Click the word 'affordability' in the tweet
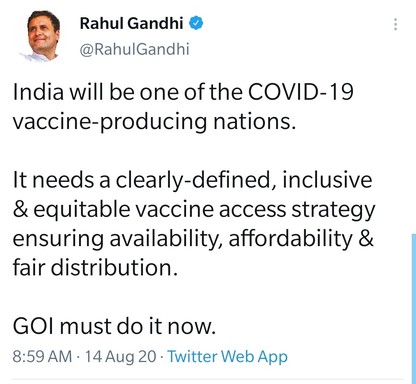The height and width of the screenshot is (384, 416). [x=291, y=239]
